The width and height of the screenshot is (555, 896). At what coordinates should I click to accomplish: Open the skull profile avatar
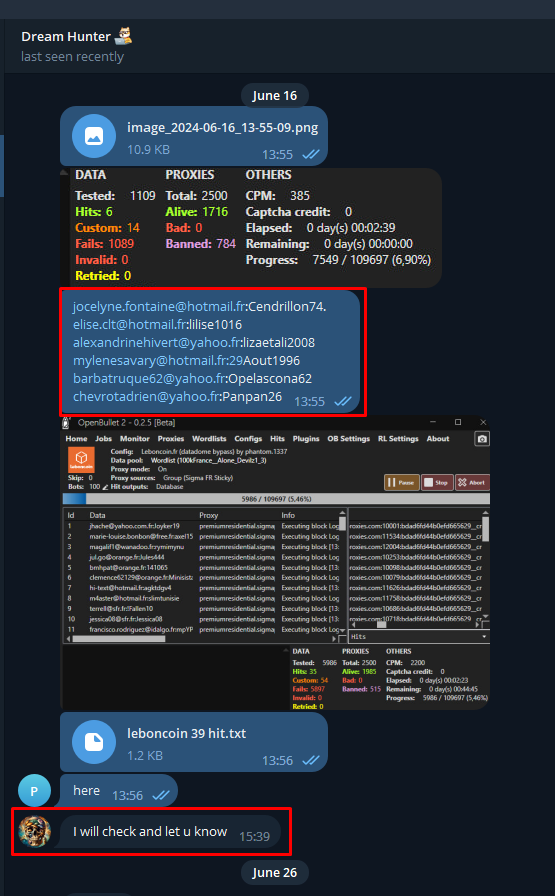(34, 831)
